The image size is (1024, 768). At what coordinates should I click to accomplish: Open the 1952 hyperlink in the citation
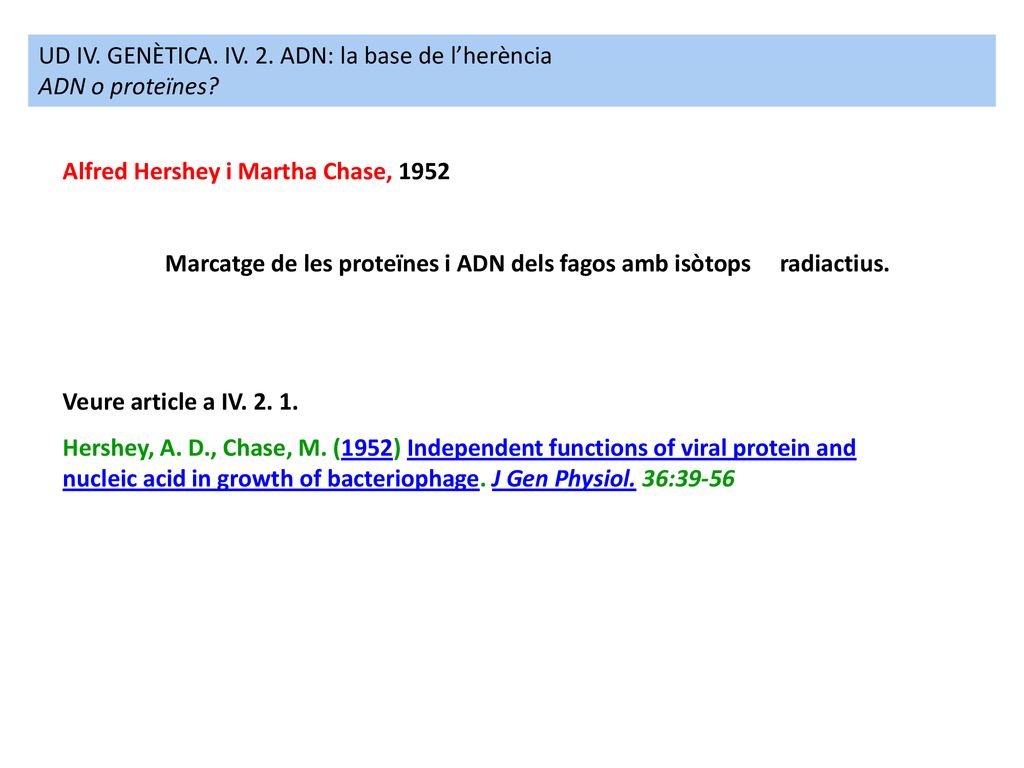(366, 448)
